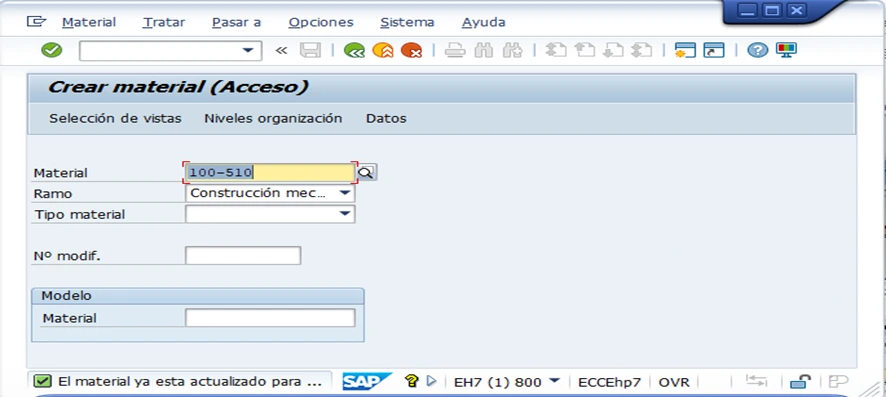Open Customize Local Layout monitor icon
This screenshot has height=397, width=886.
tap(787, 50)
